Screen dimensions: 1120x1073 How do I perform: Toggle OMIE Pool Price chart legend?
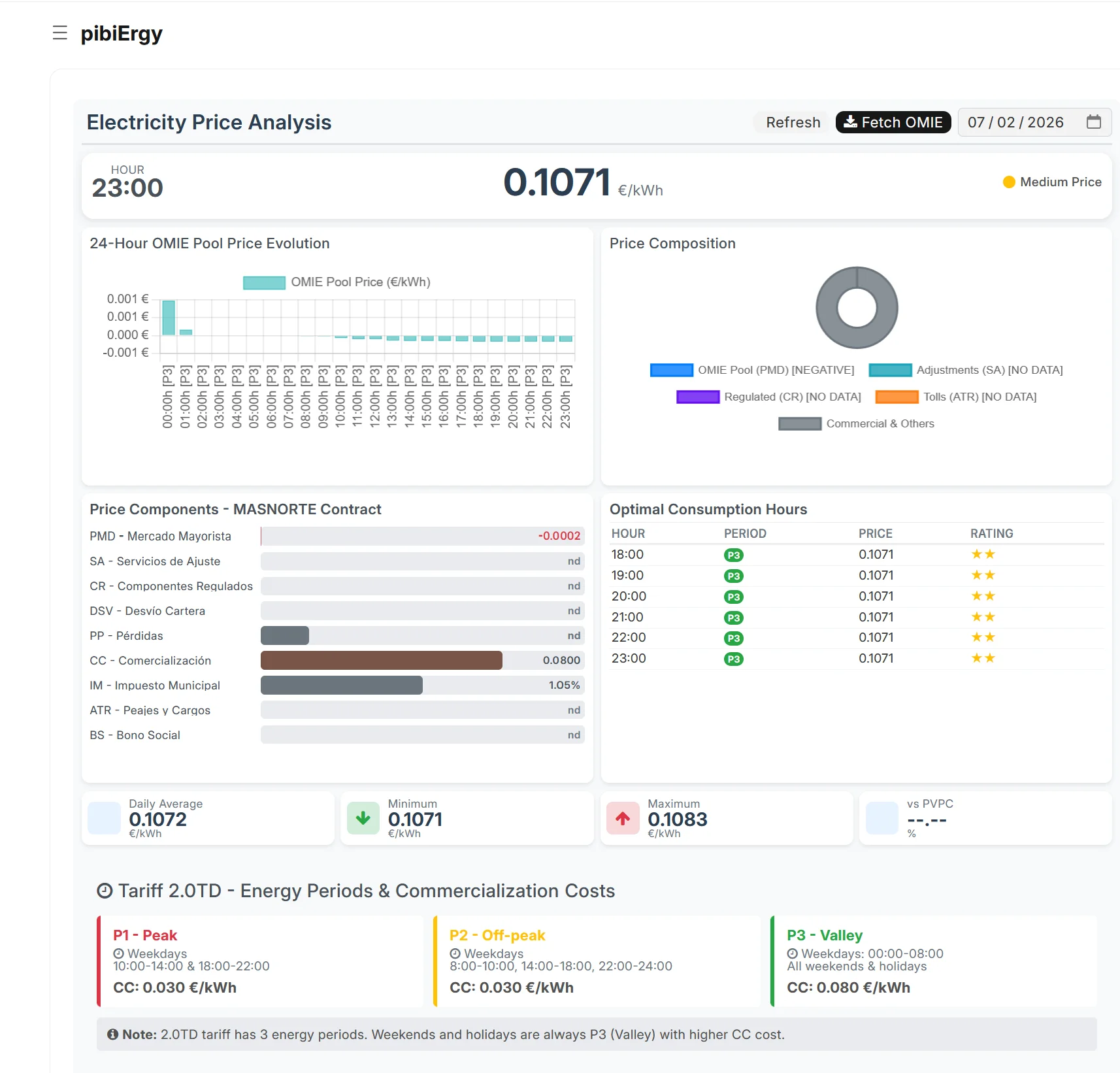pyautogui.click(x=337, y=282)
